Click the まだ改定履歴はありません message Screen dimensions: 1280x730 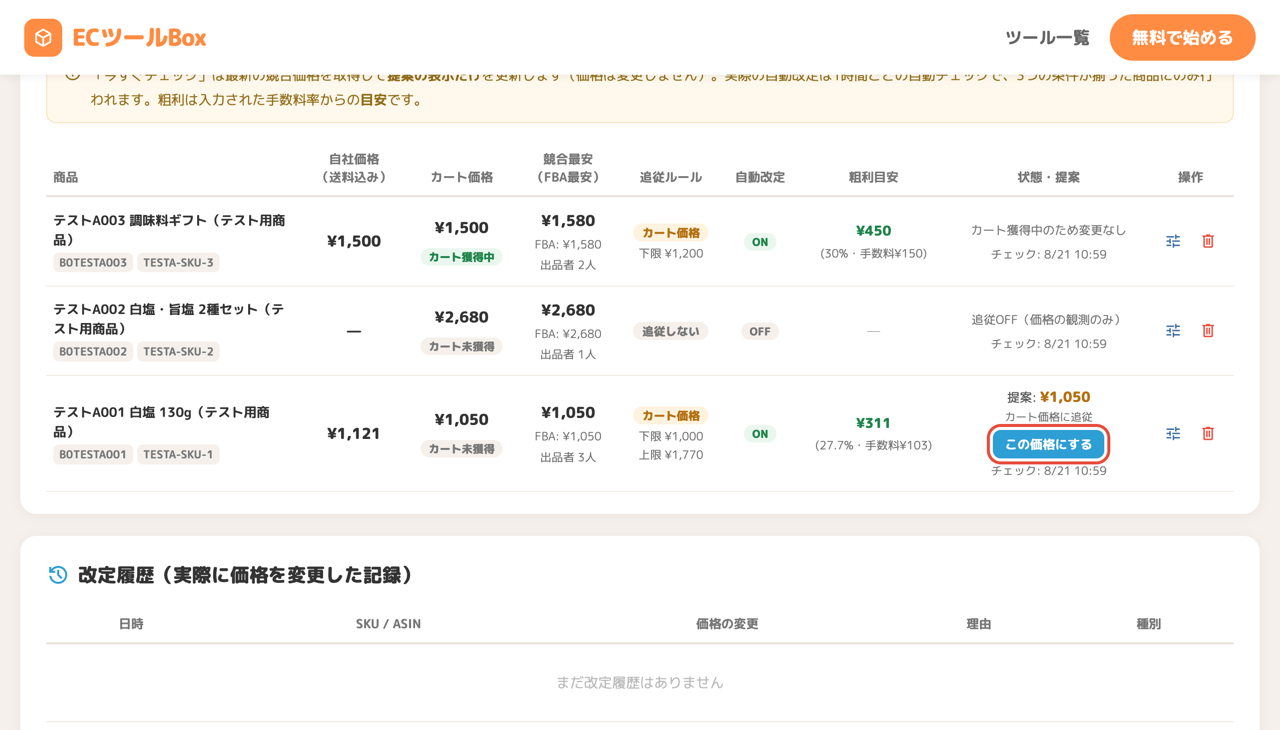pyautogui.click(x=640, y=683)
